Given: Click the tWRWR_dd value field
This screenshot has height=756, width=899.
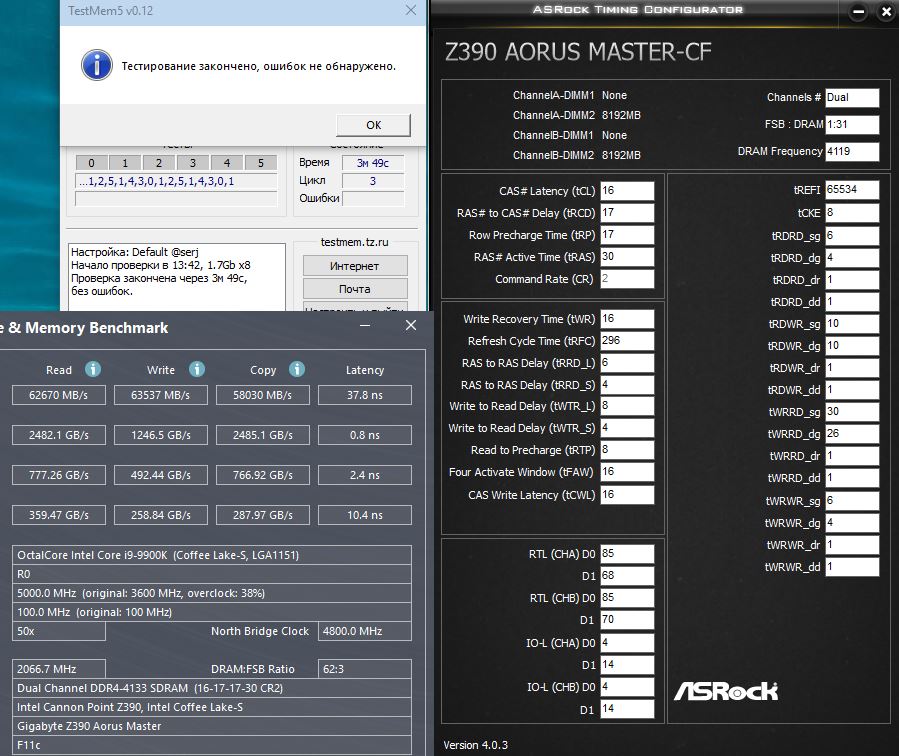Looking at the screenshot, I should pos(852,567).
